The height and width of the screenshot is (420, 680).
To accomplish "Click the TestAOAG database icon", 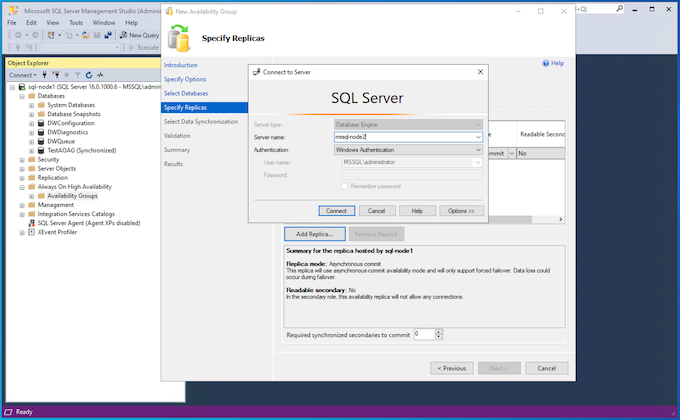I will tap(41, 151).
